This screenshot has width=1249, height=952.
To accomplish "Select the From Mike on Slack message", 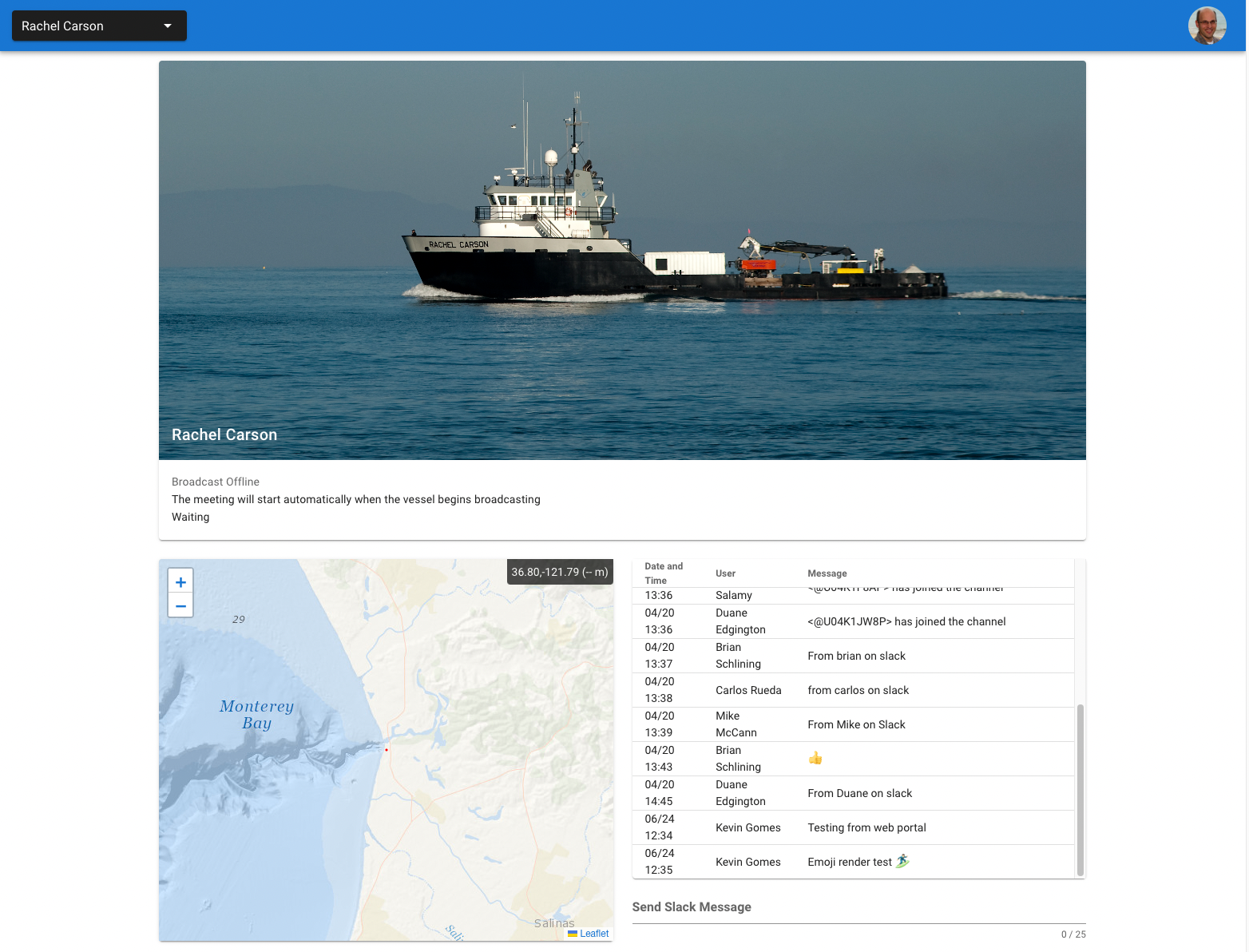I will (856, 724).
